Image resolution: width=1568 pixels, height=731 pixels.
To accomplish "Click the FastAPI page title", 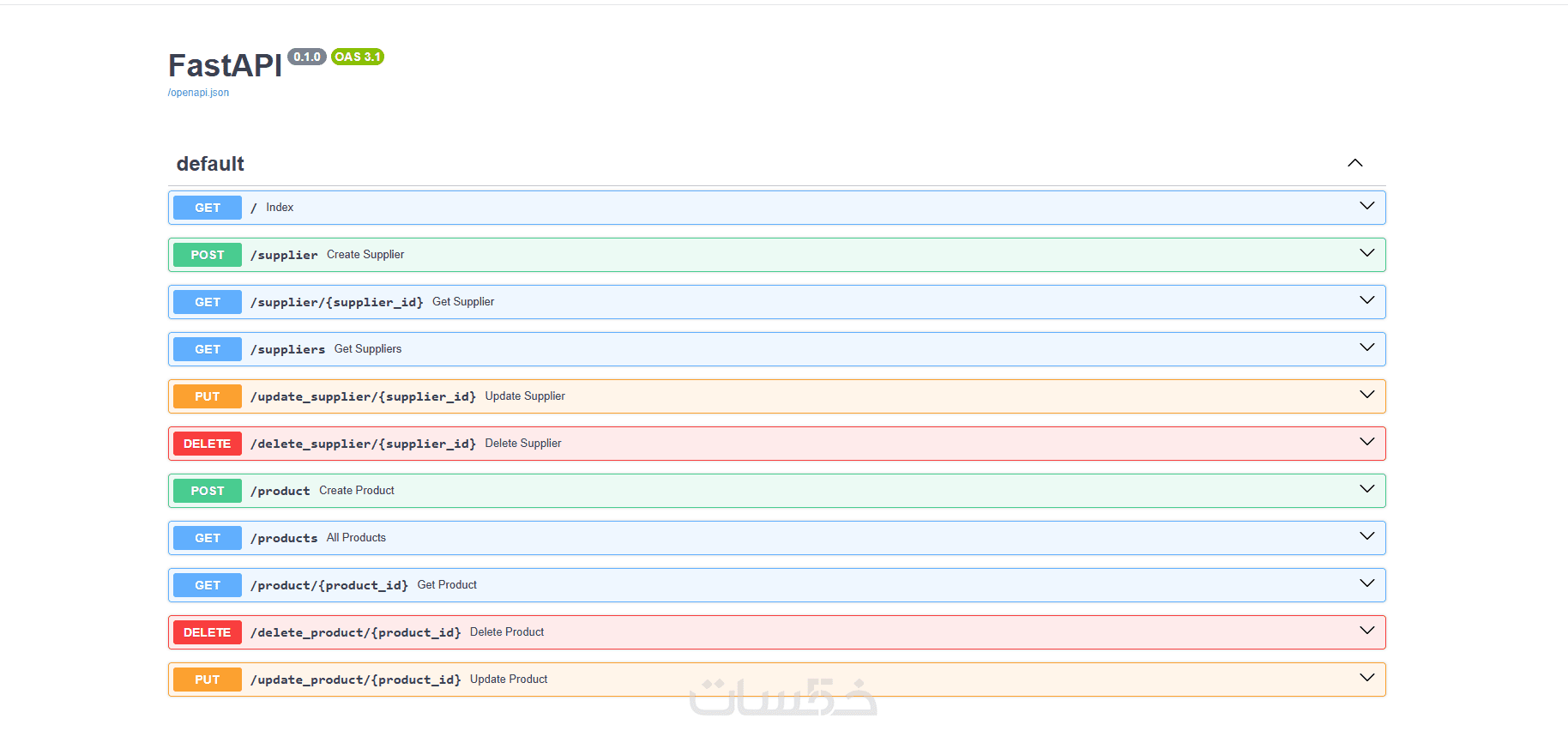I will 225,65.
